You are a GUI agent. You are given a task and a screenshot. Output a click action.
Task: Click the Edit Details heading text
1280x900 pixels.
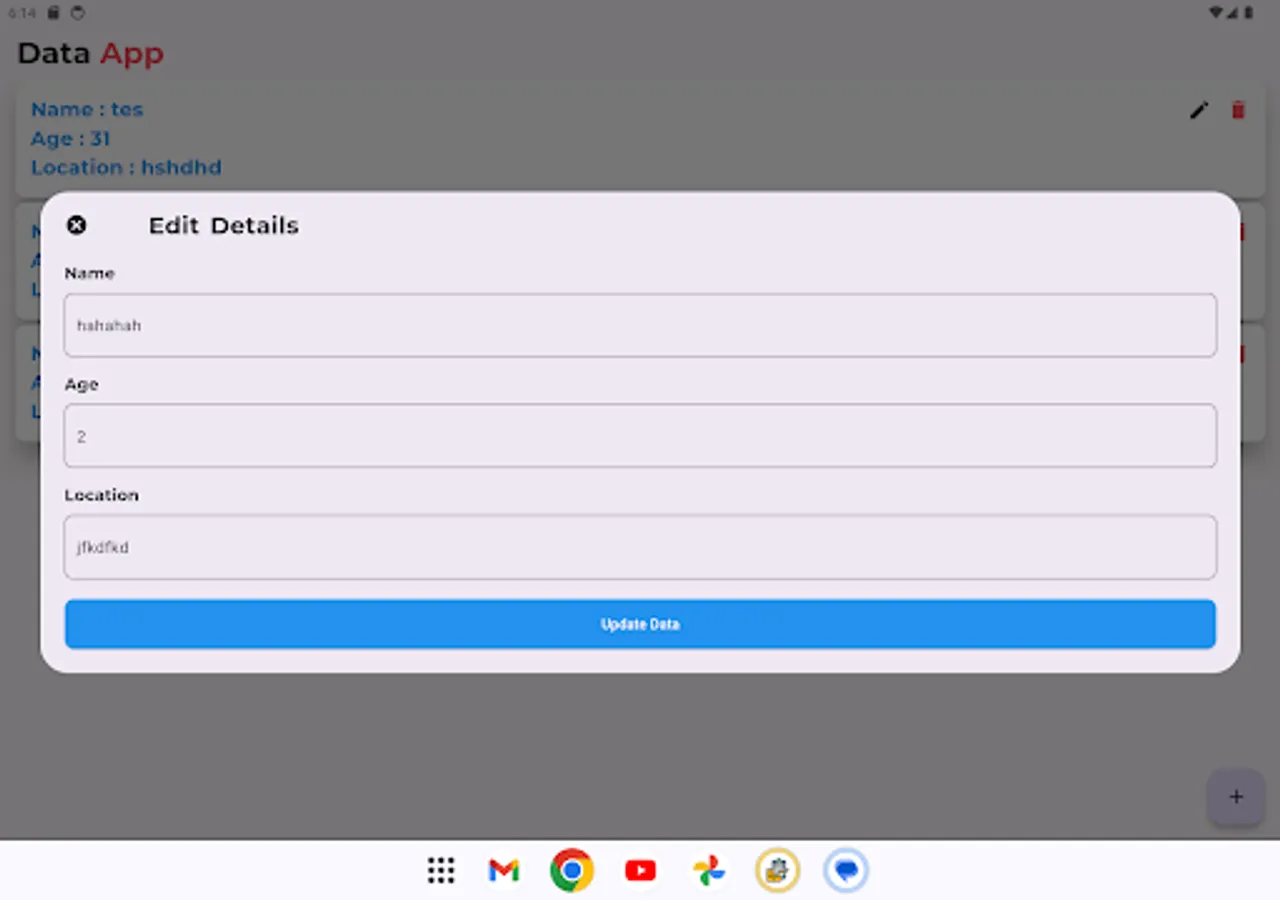tap(223, 225)
